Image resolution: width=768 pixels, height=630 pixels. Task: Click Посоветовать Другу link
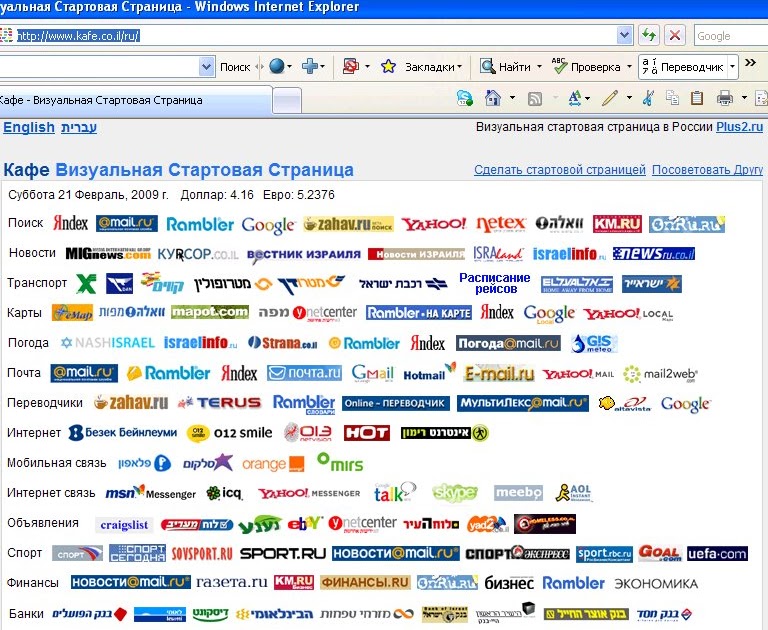(x=708, y=170)
